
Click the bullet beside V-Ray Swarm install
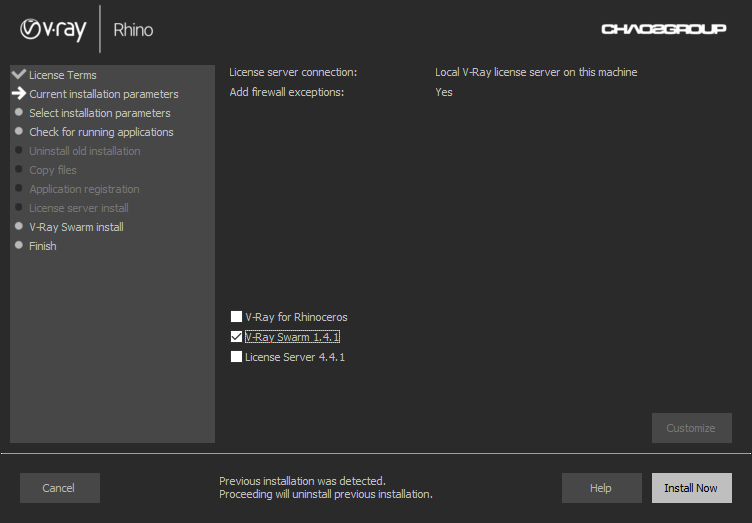click(x=19, y=226)
